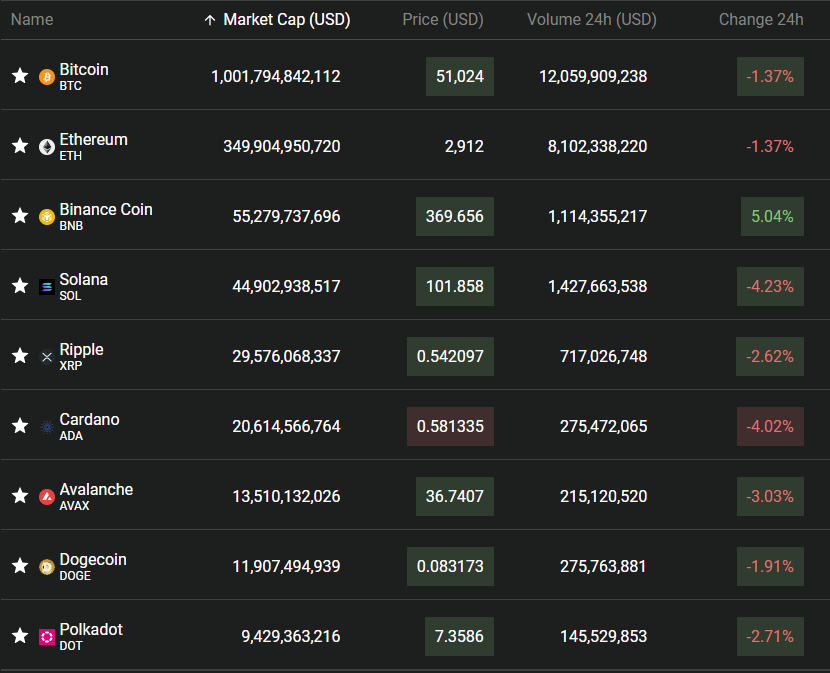This screenshot has height=673, width=830.
Task: Click the sort arrow beside Market Cap
Action: tap(210, 20)
